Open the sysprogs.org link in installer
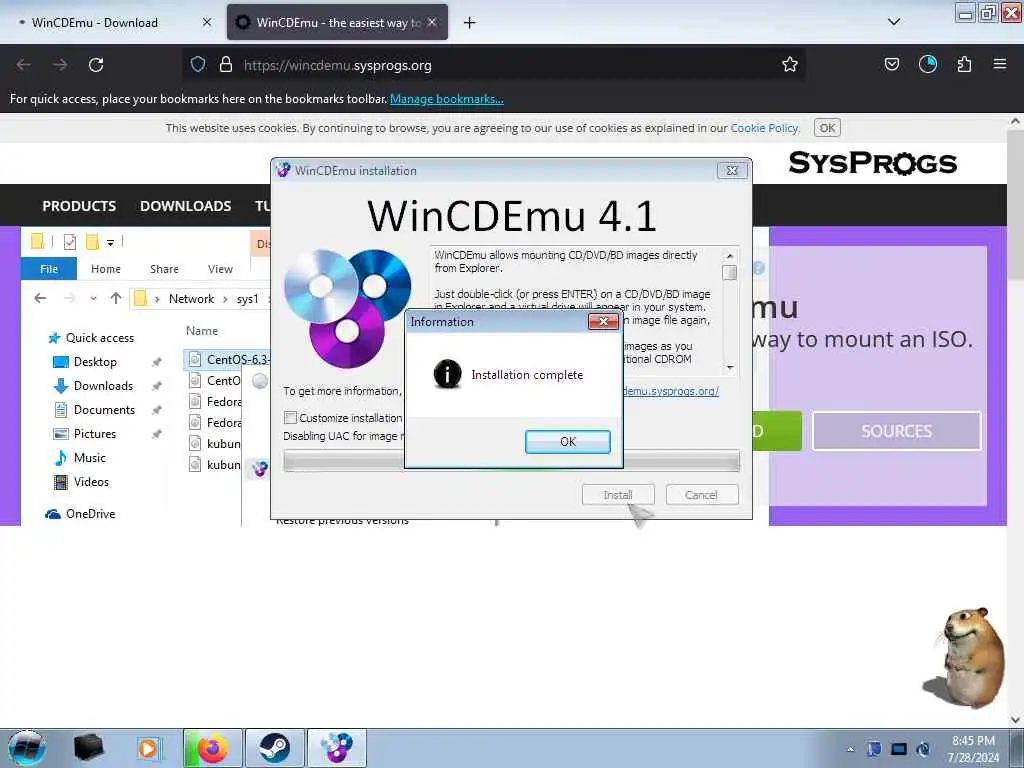The image size is (1024, 768). (671, 391)
